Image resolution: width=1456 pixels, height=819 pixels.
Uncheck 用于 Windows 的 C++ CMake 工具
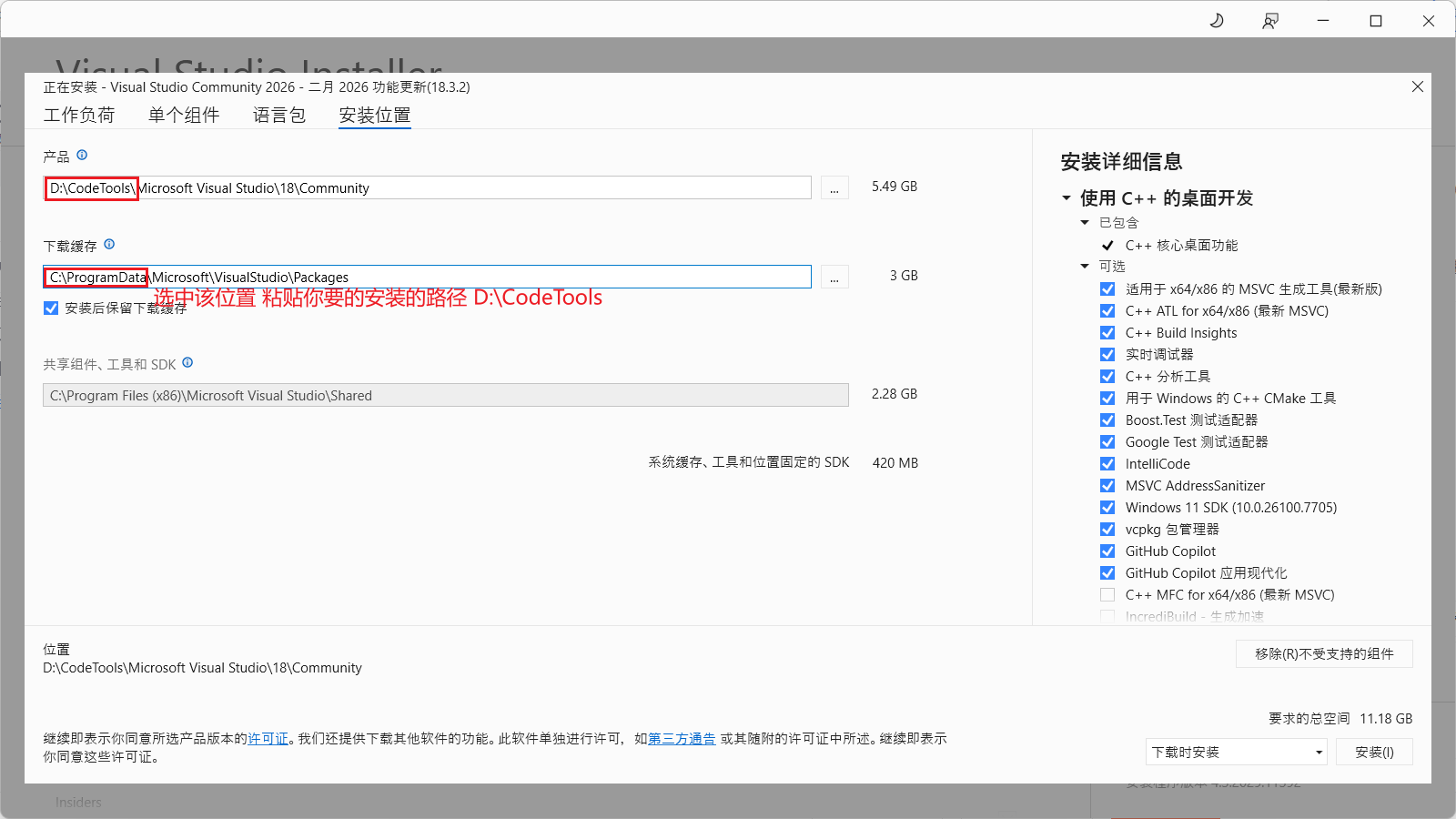1107,399
